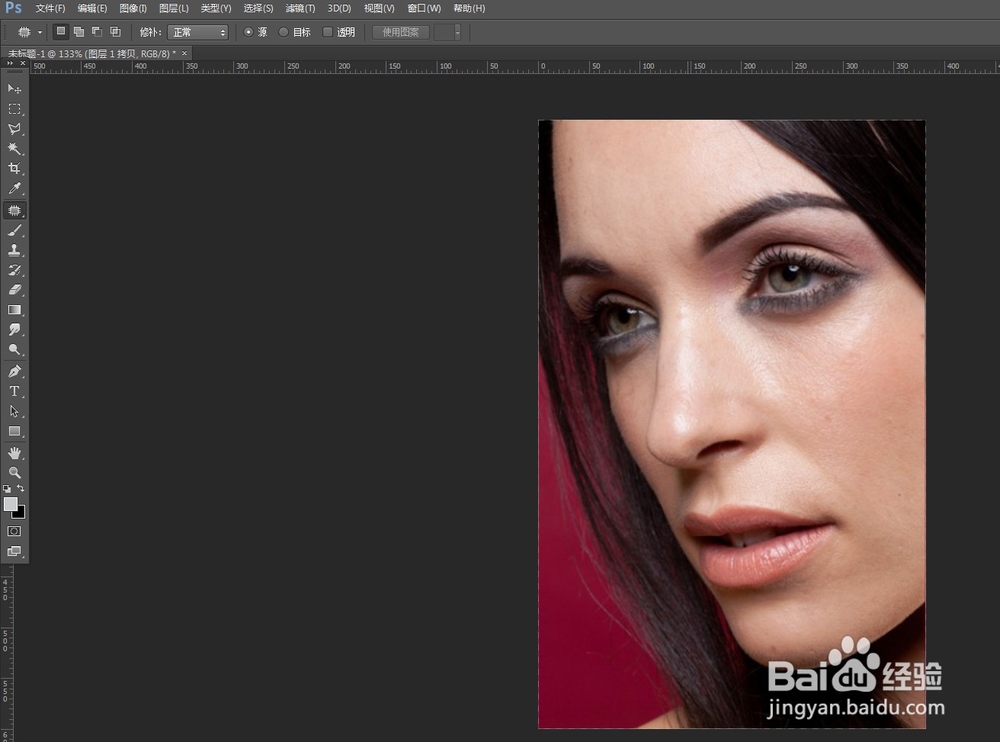
Task: Click the foreground color swatch
Action: tap(10, 503)
